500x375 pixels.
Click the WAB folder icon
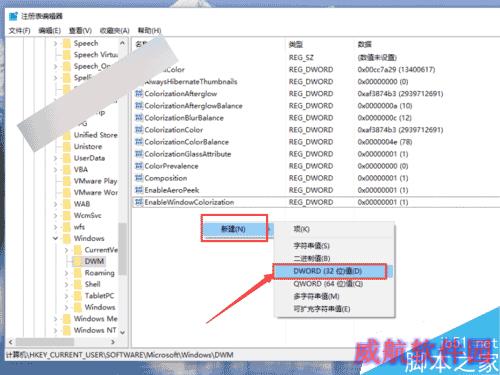(x=67, y=204)
